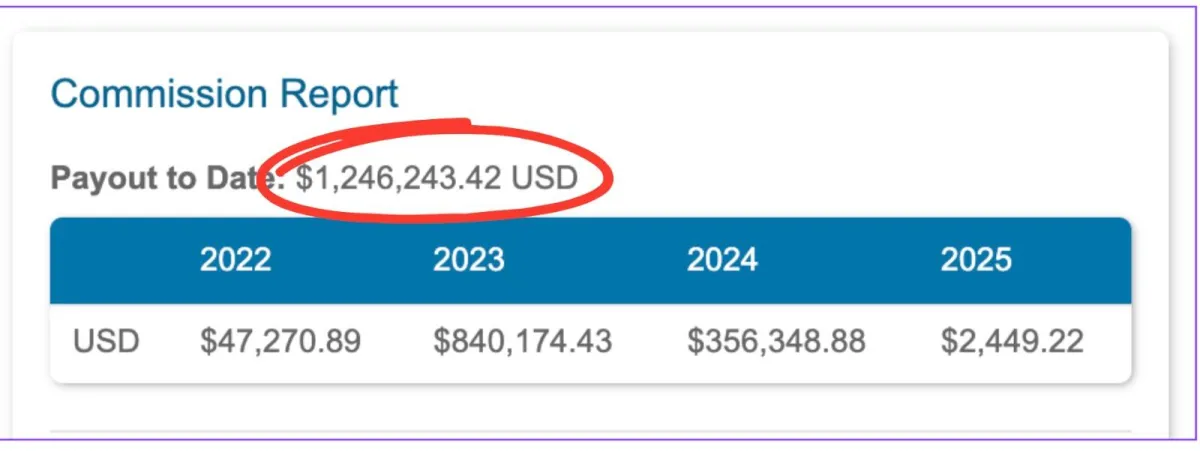Click the Commission Report heading

224,94
